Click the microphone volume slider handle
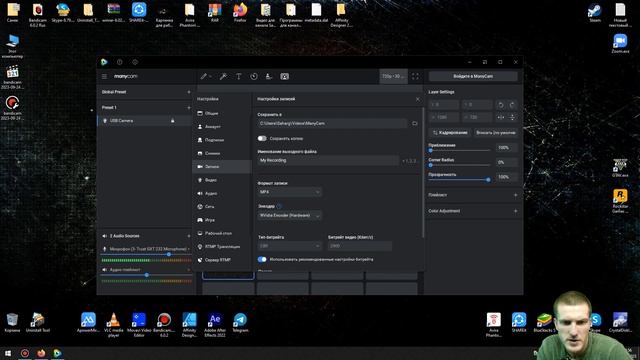This screenshot has width=640, height=360. (x=169, y=254)
